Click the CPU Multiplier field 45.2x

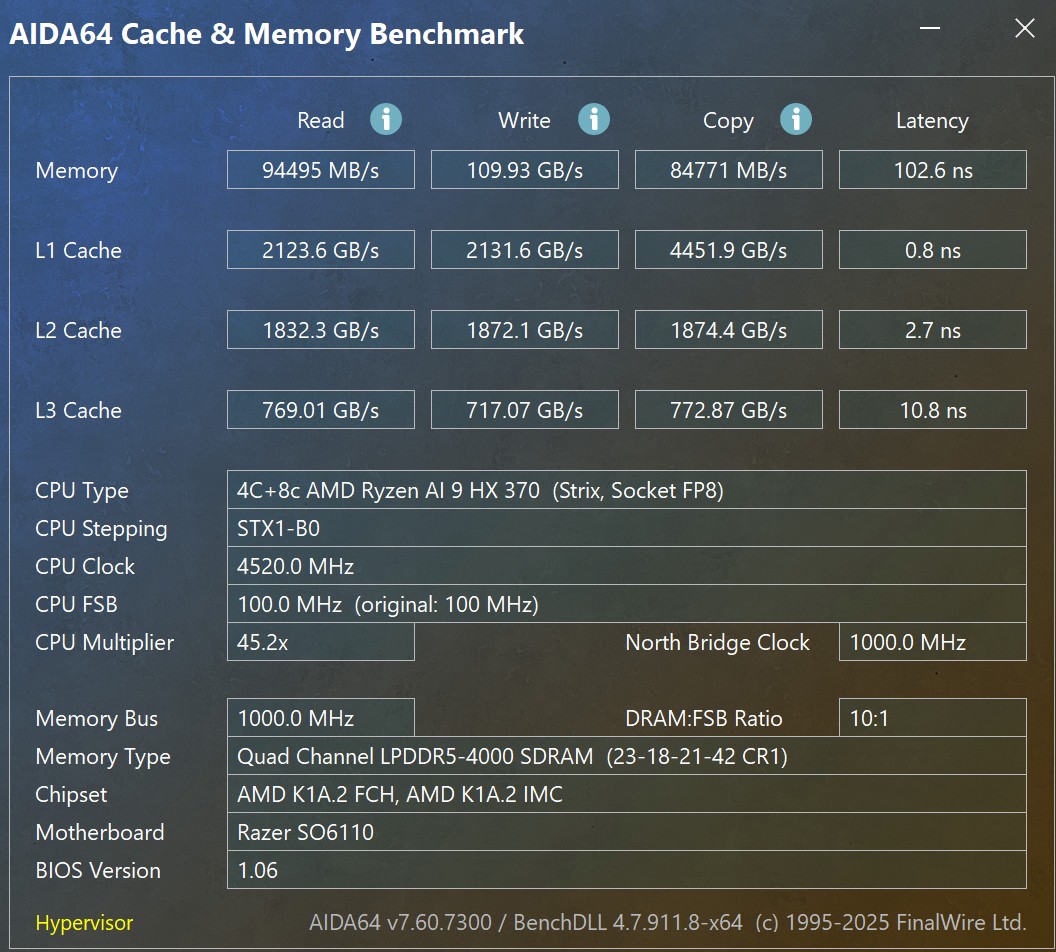click(321, 642)
